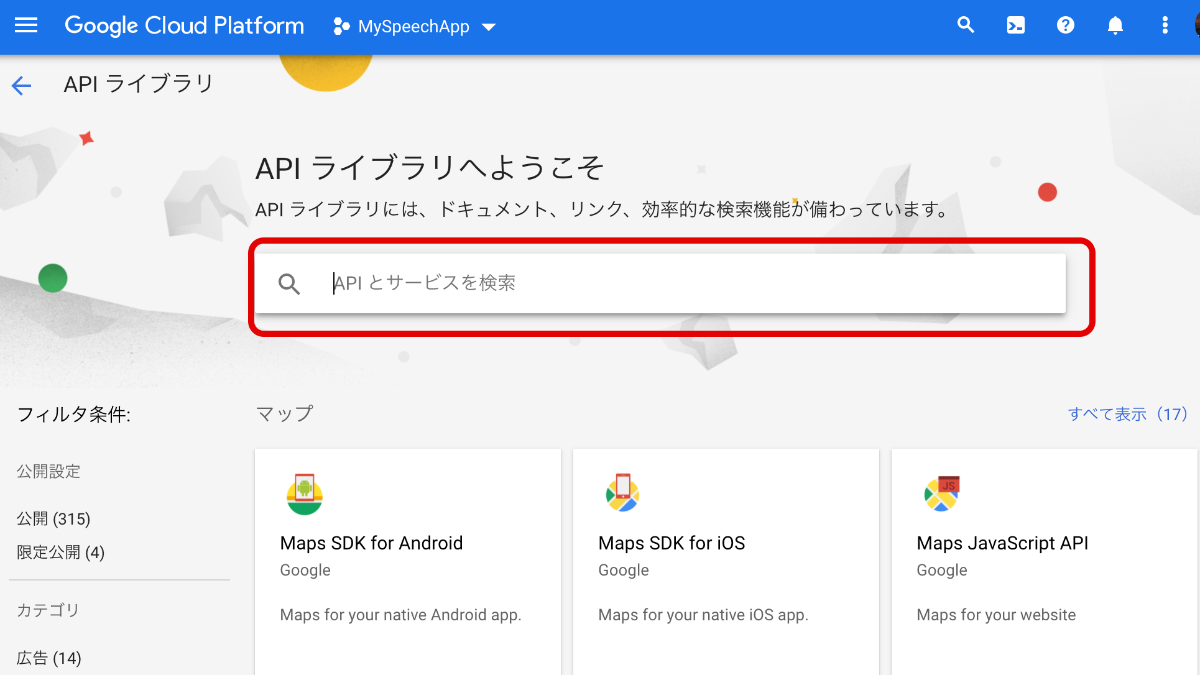Activate Cloud Shell terminal icon
The image size is (1200, 675).
[1015, 26]
